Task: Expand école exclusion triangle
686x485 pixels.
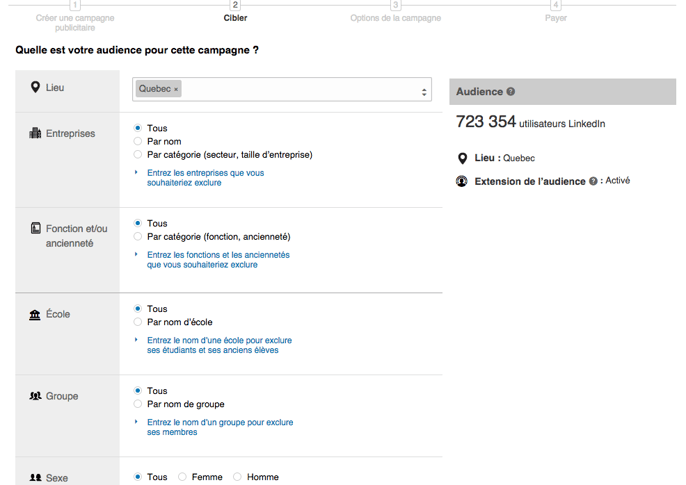Action: click(x=136, y=339)
